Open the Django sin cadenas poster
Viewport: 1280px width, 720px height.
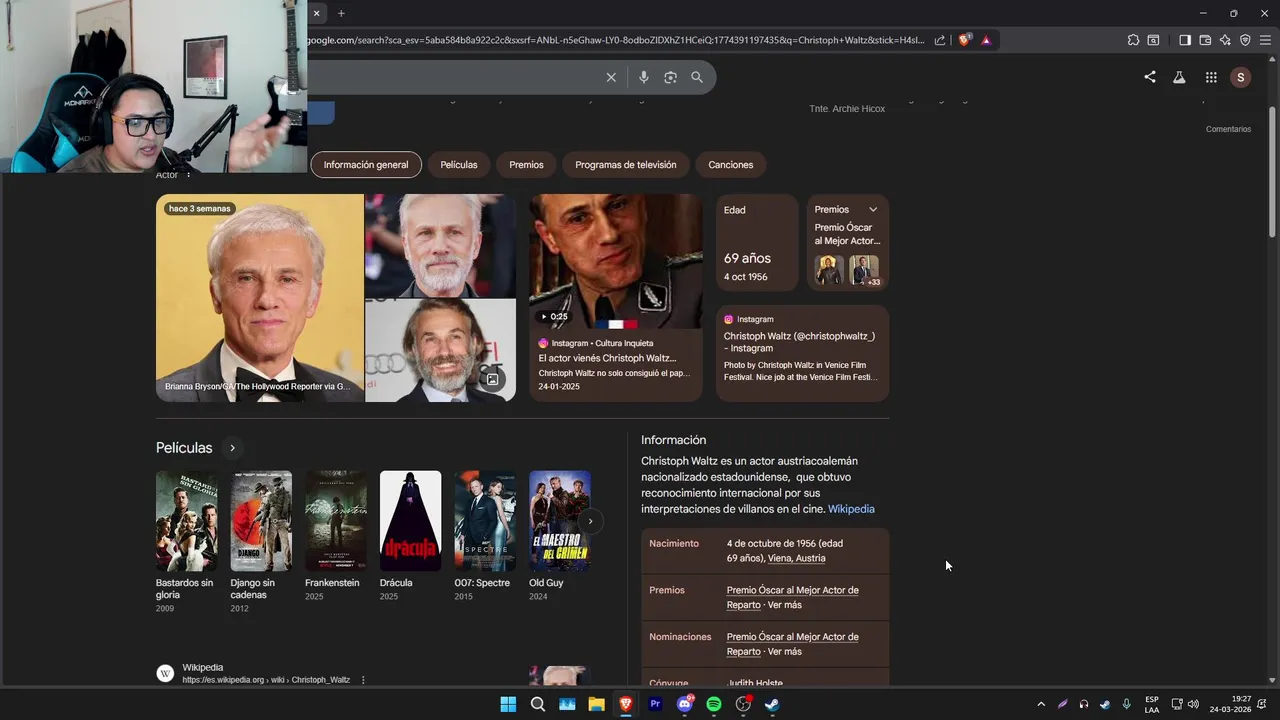(x=261, y=521)
